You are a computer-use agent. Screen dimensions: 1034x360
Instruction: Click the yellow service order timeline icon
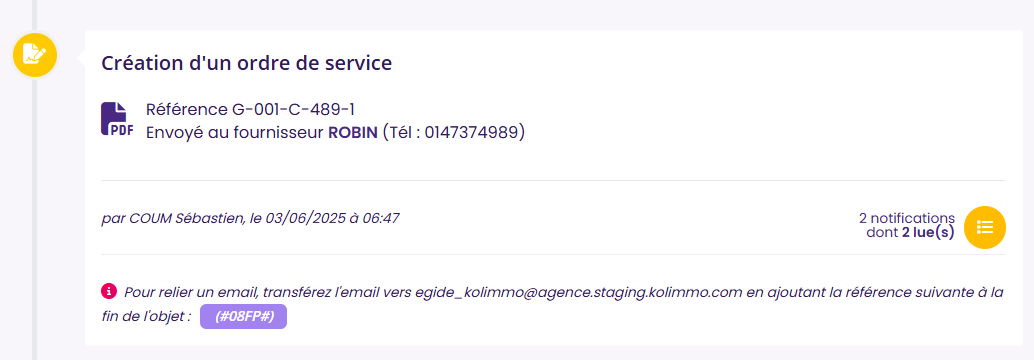pyautogui.click(x=35, y=54)
